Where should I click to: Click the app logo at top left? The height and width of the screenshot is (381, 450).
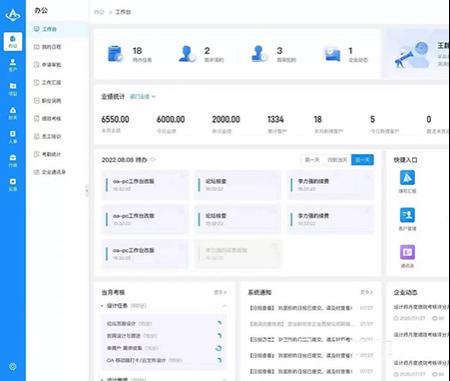click(13, 14)
